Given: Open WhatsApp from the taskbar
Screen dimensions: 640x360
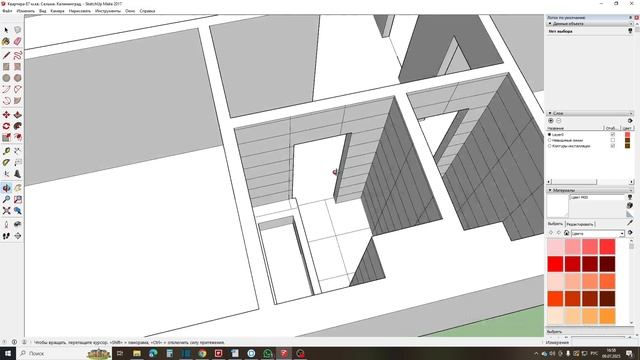Looking at the screenshot, I should (x=268, y=353).
